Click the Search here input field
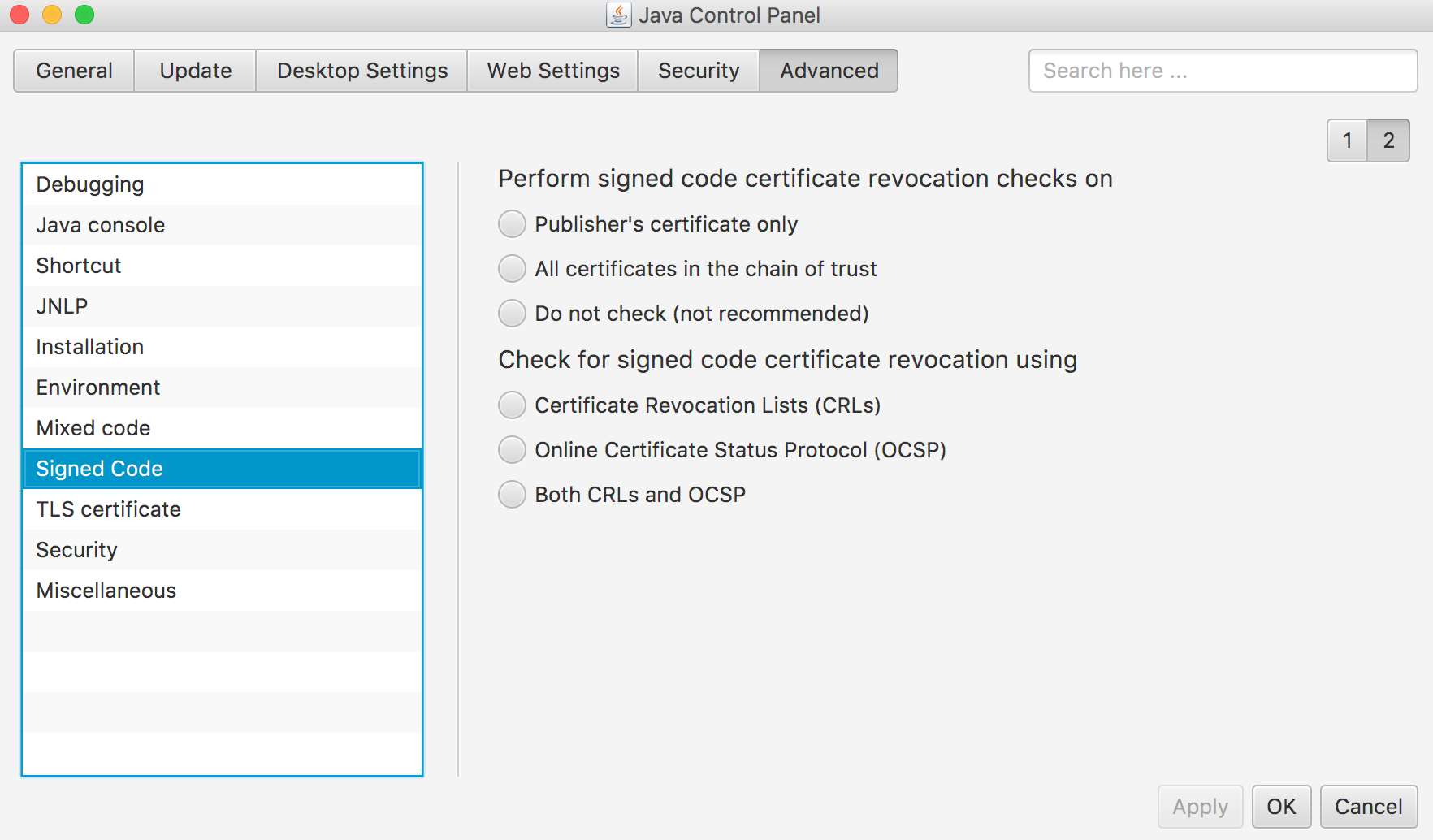This screenshot has height=840, width=1433. (1223, 71)
